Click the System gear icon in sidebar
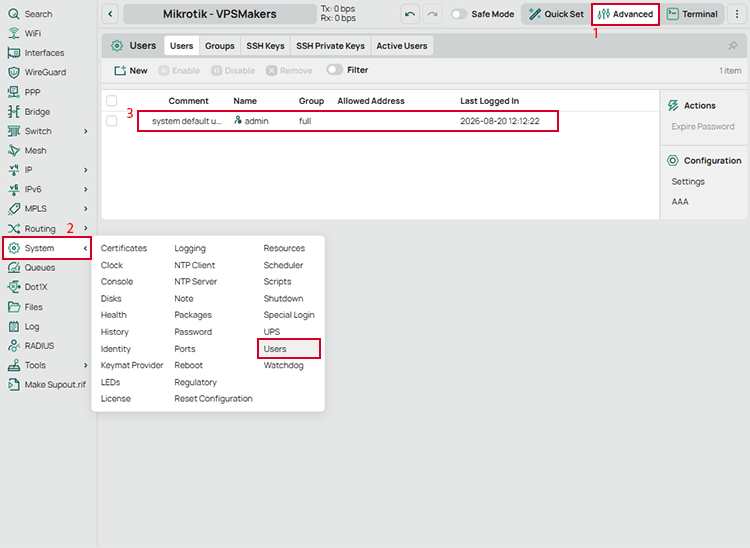The height and width of the screenshot is (548, 750). (14, 248)
